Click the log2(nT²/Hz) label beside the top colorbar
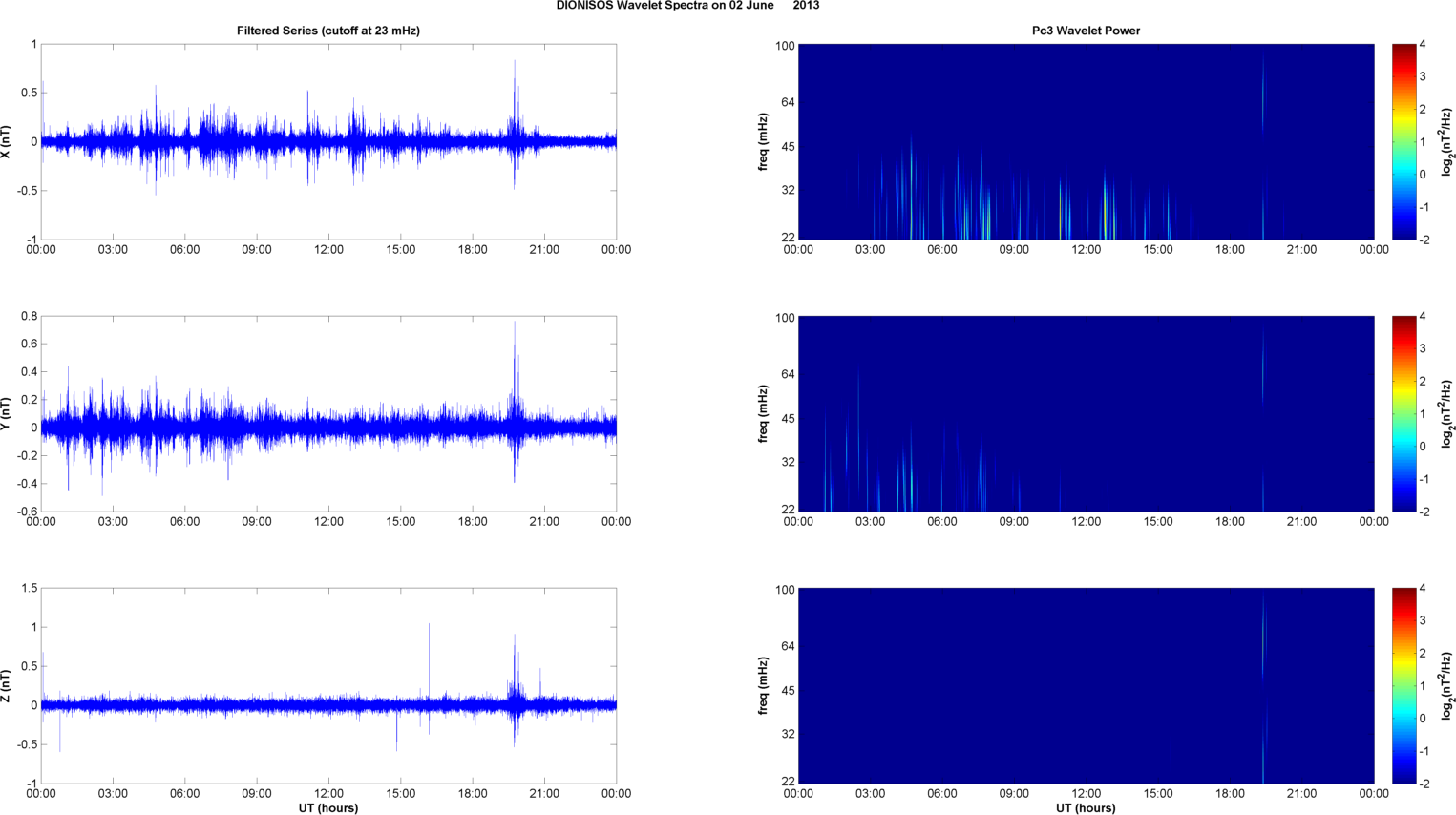Screen dimensions: 1456x815 (1447, 141)
